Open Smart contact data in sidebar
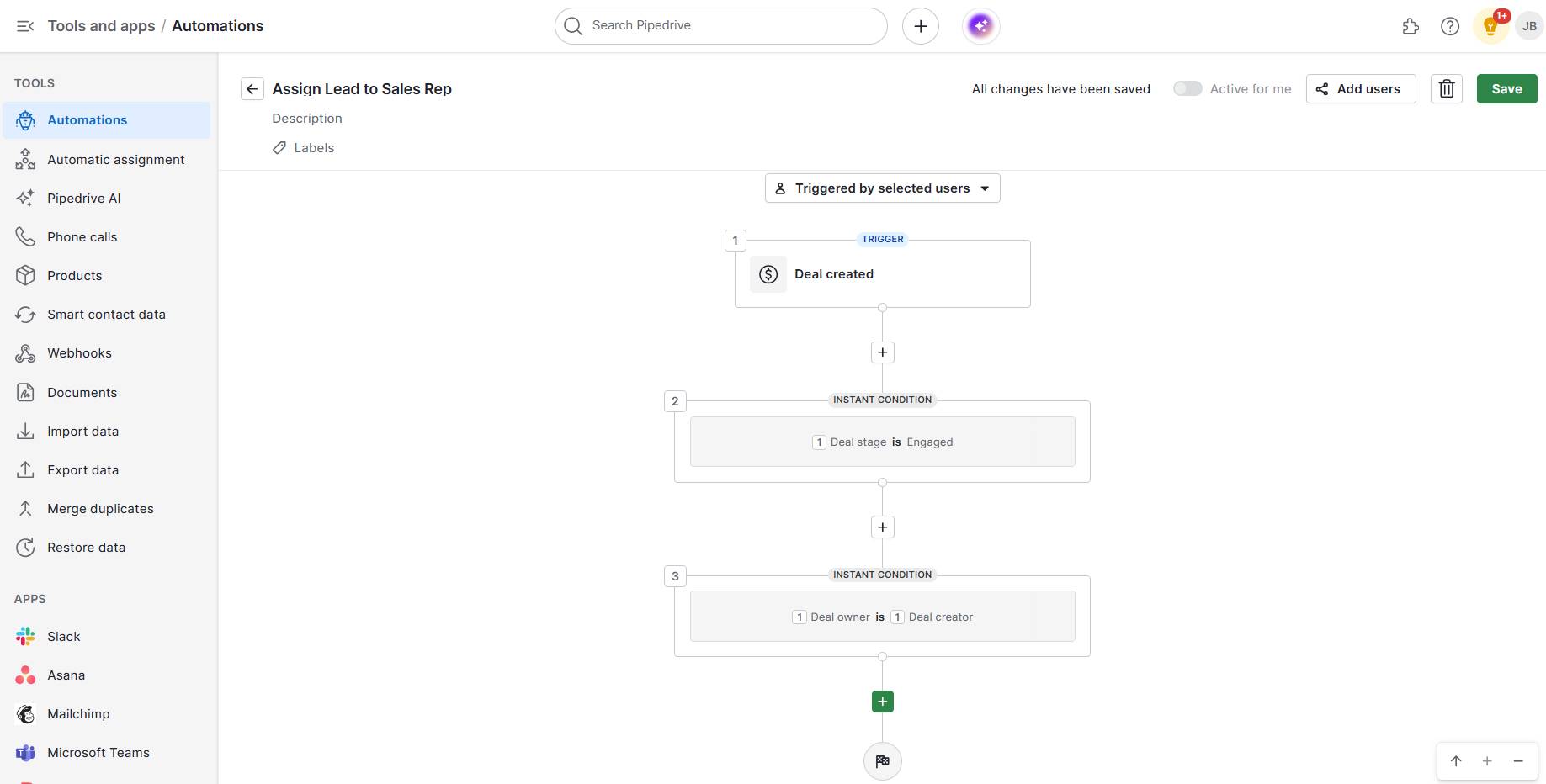 pyautogui.click(x=107, y=315)
